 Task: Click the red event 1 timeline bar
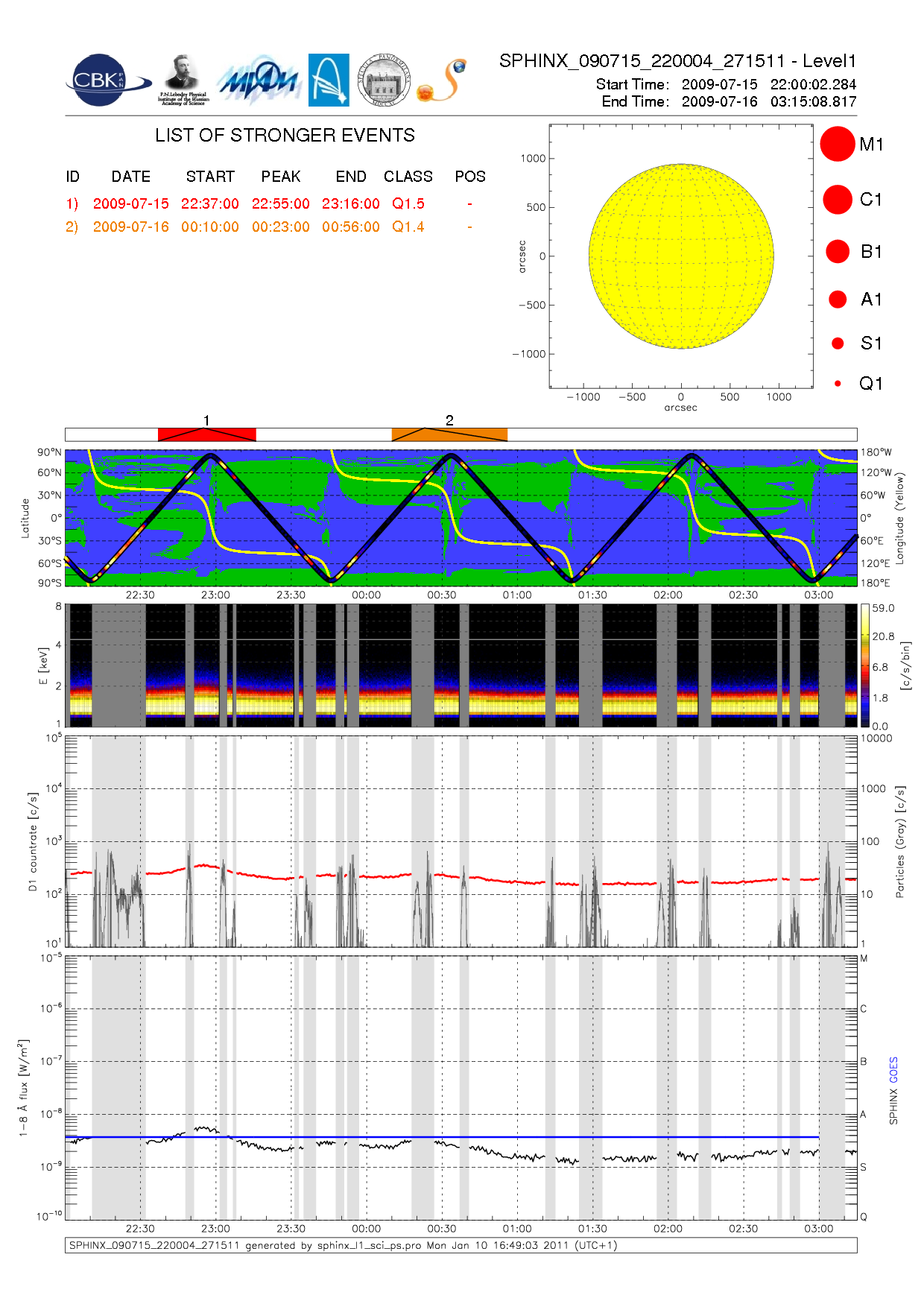point(206,434)
